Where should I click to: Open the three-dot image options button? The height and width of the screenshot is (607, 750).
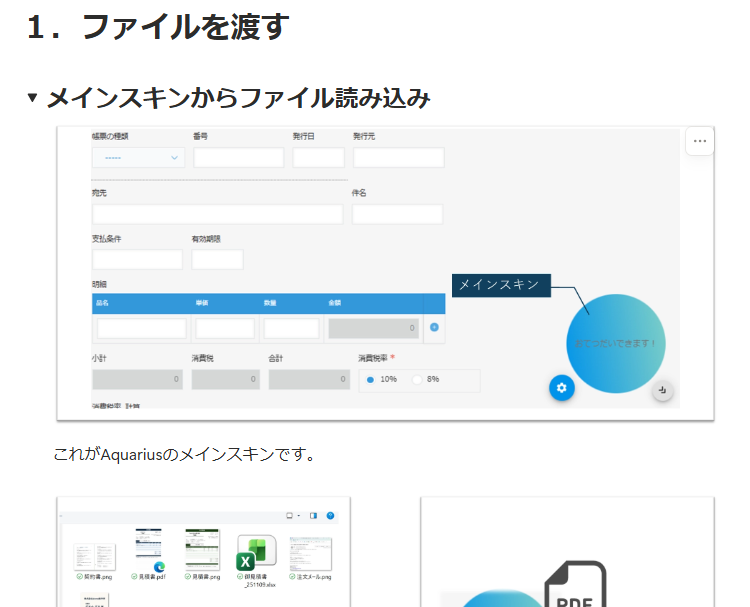click(x=699, y=141)
